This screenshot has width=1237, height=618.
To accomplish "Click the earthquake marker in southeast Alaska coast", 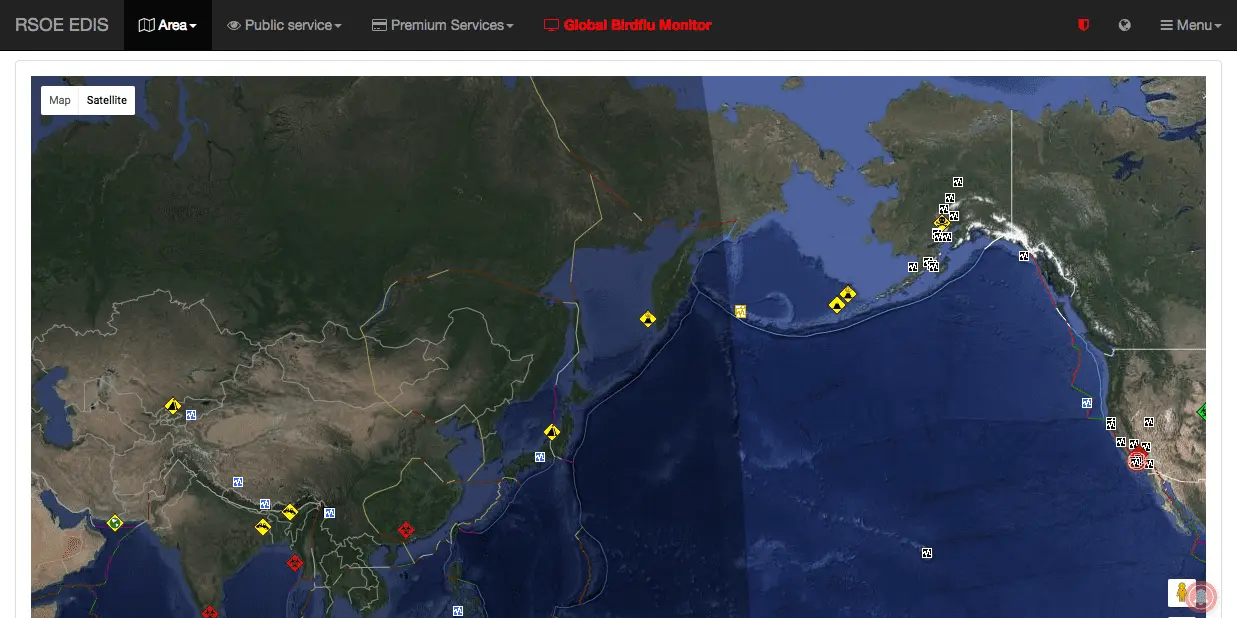I will coord(1024,256).
